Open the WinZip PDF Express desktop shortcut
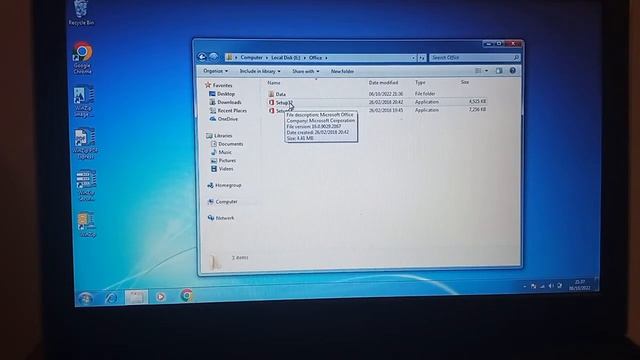640x360 pixels. 85,143
